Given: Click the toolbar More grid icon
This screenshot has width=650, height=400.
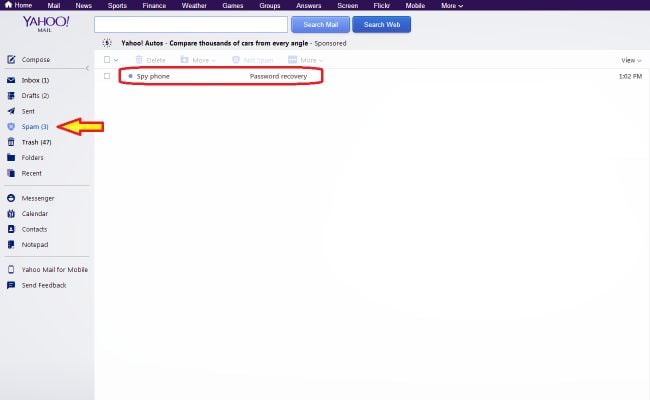Looking at the screenshot, I should click(x=293, y=60).
